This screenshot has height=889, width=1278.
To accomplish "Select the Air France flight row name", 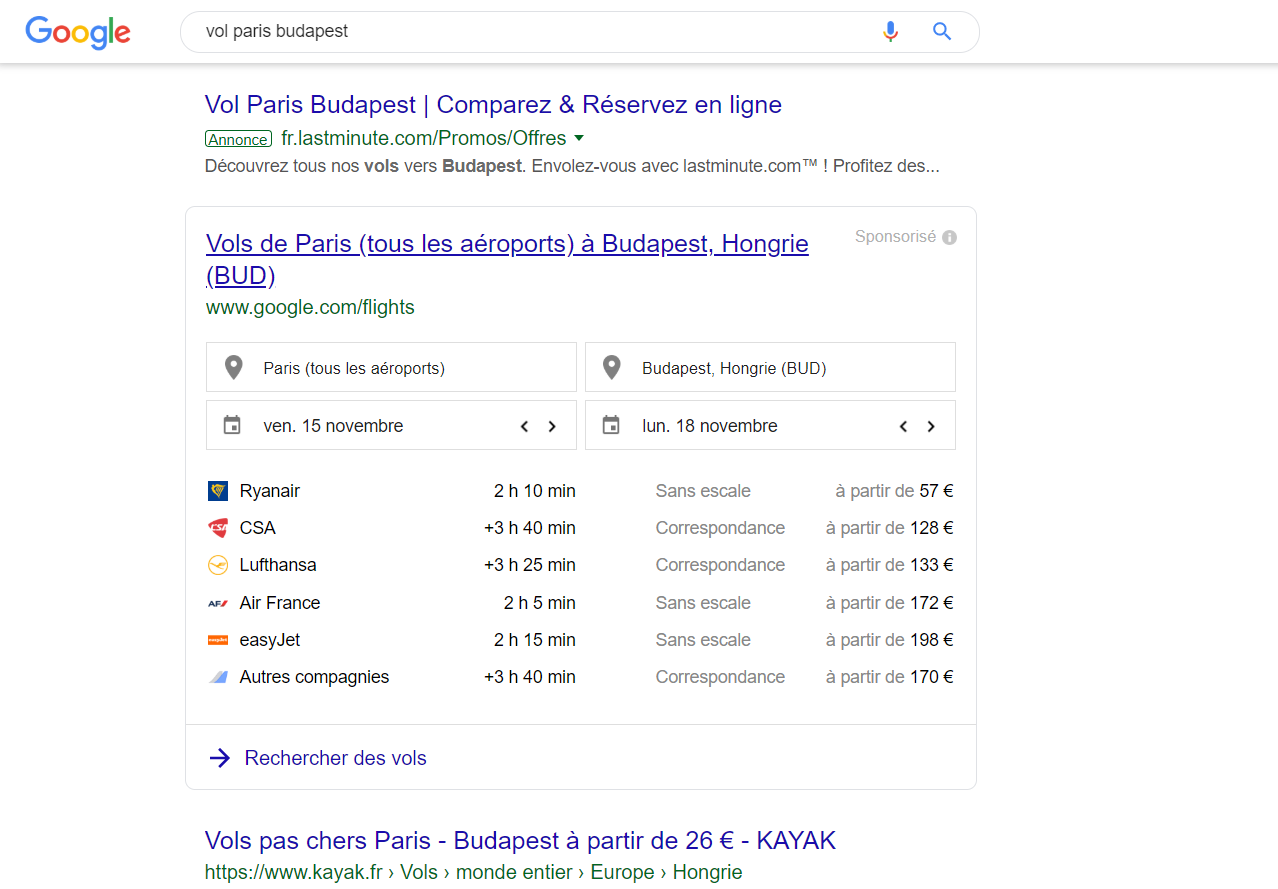I will coord(280,603).
